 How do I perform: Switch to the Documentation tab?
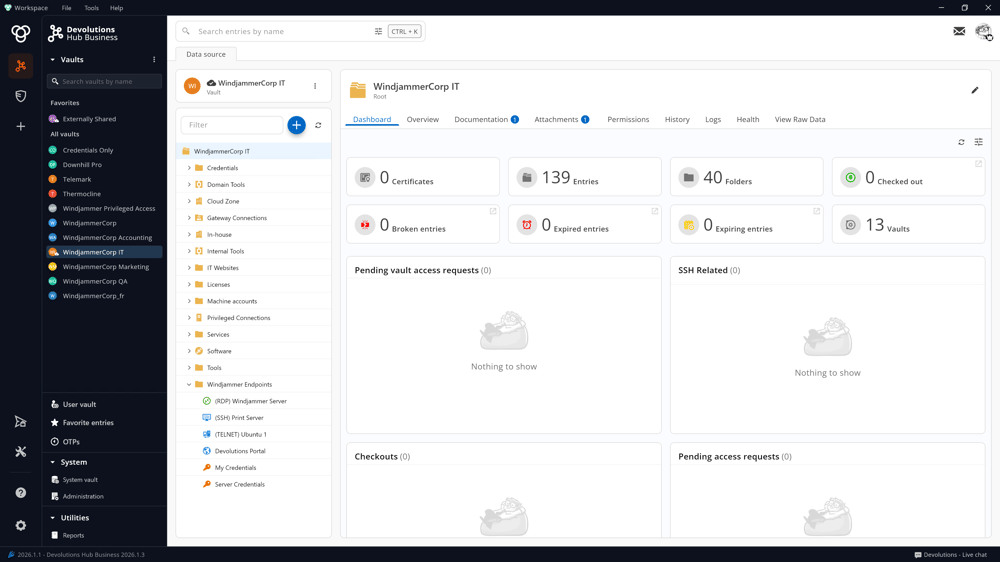click(x=486, y=119)
